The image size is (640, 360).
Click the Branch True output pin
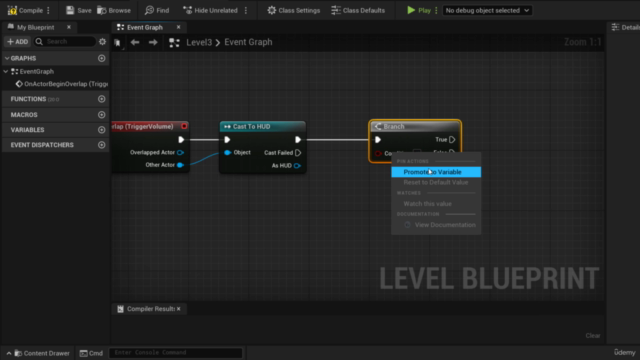tap(452, 140)
